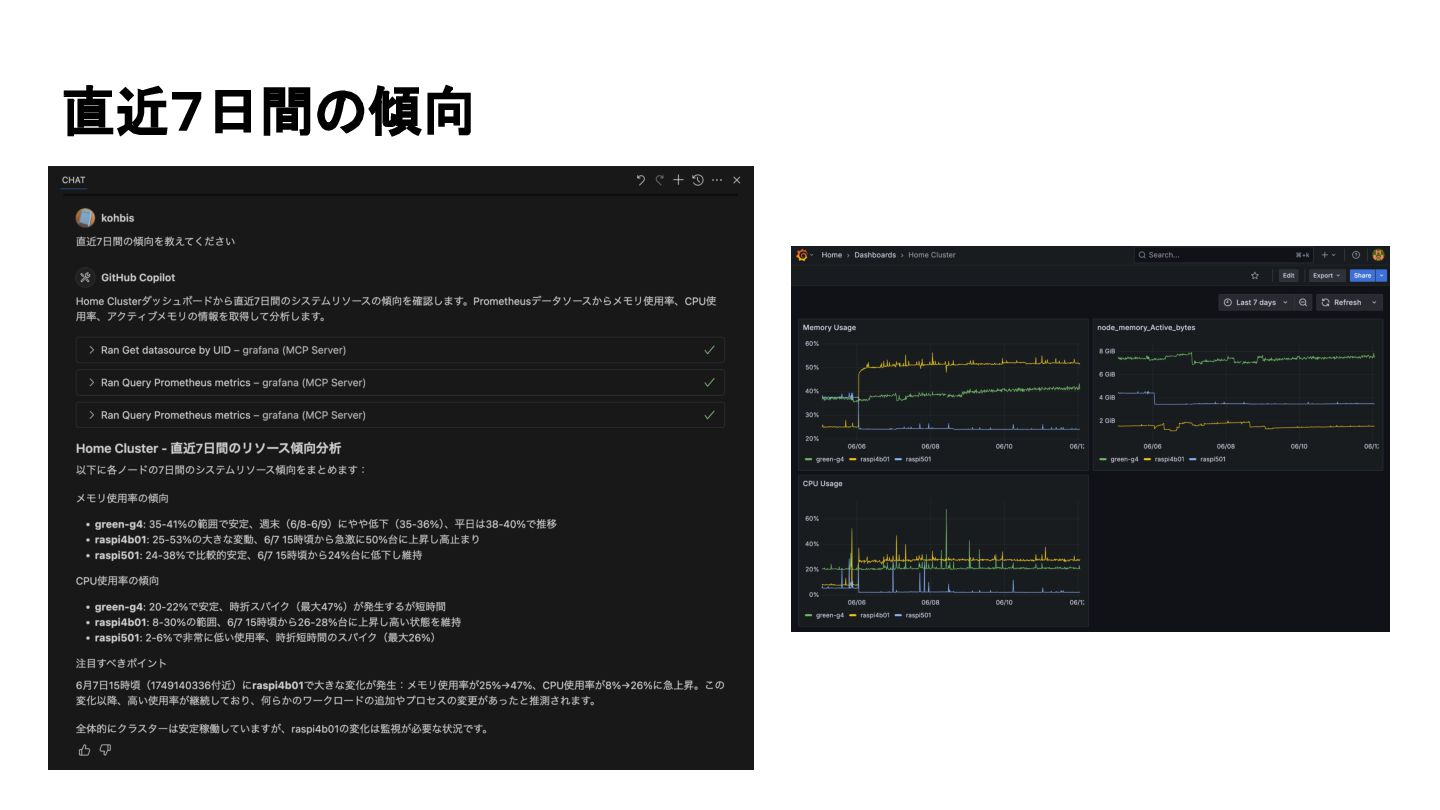This screenshot has width=1440, height=810.
Task: Click the '注目すべきポイント' subheading
Action: pyautogui.click(x=121, y=663)
